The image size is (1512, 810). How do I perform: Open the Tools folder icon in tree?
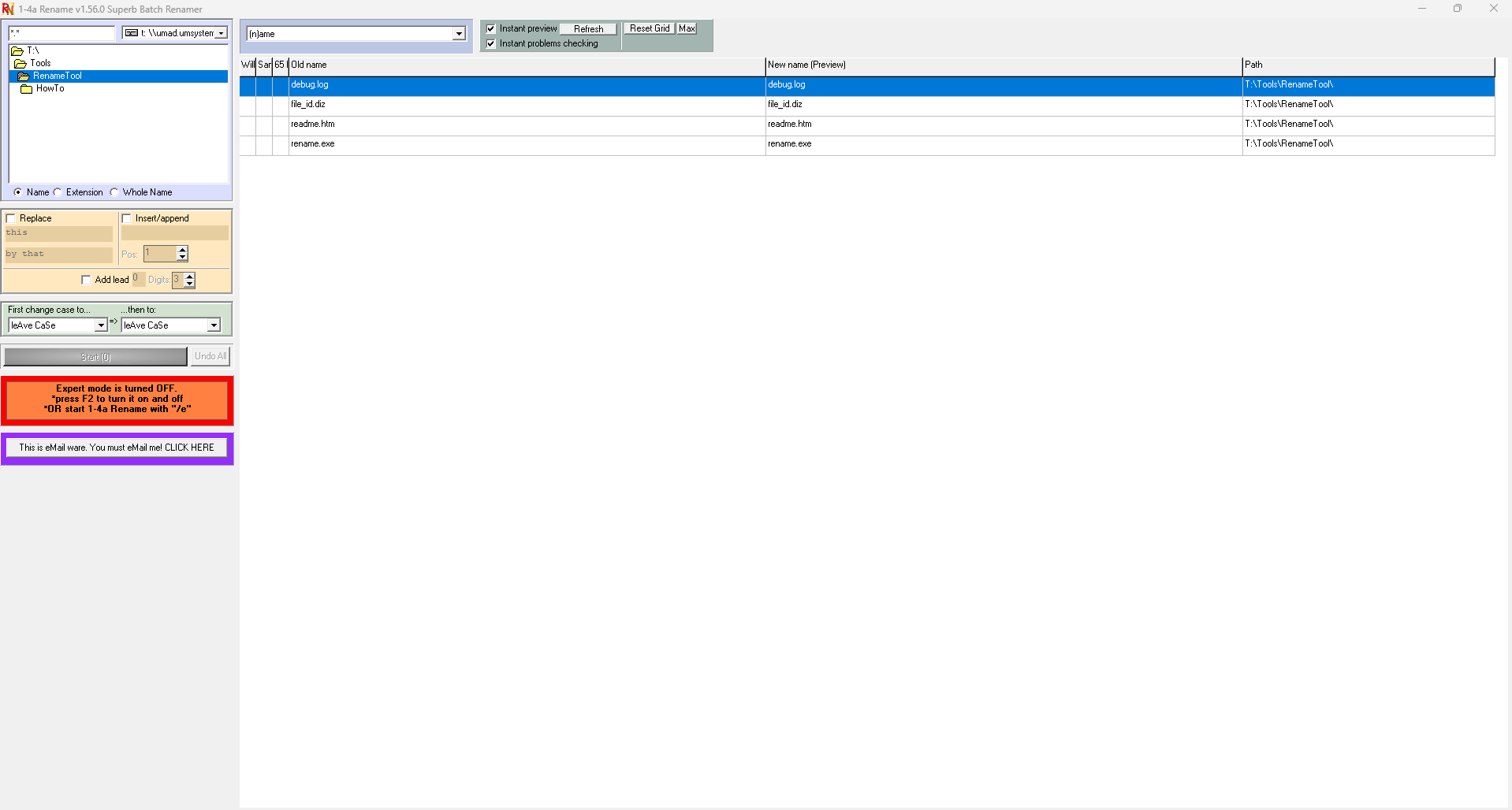pos(20,63)
